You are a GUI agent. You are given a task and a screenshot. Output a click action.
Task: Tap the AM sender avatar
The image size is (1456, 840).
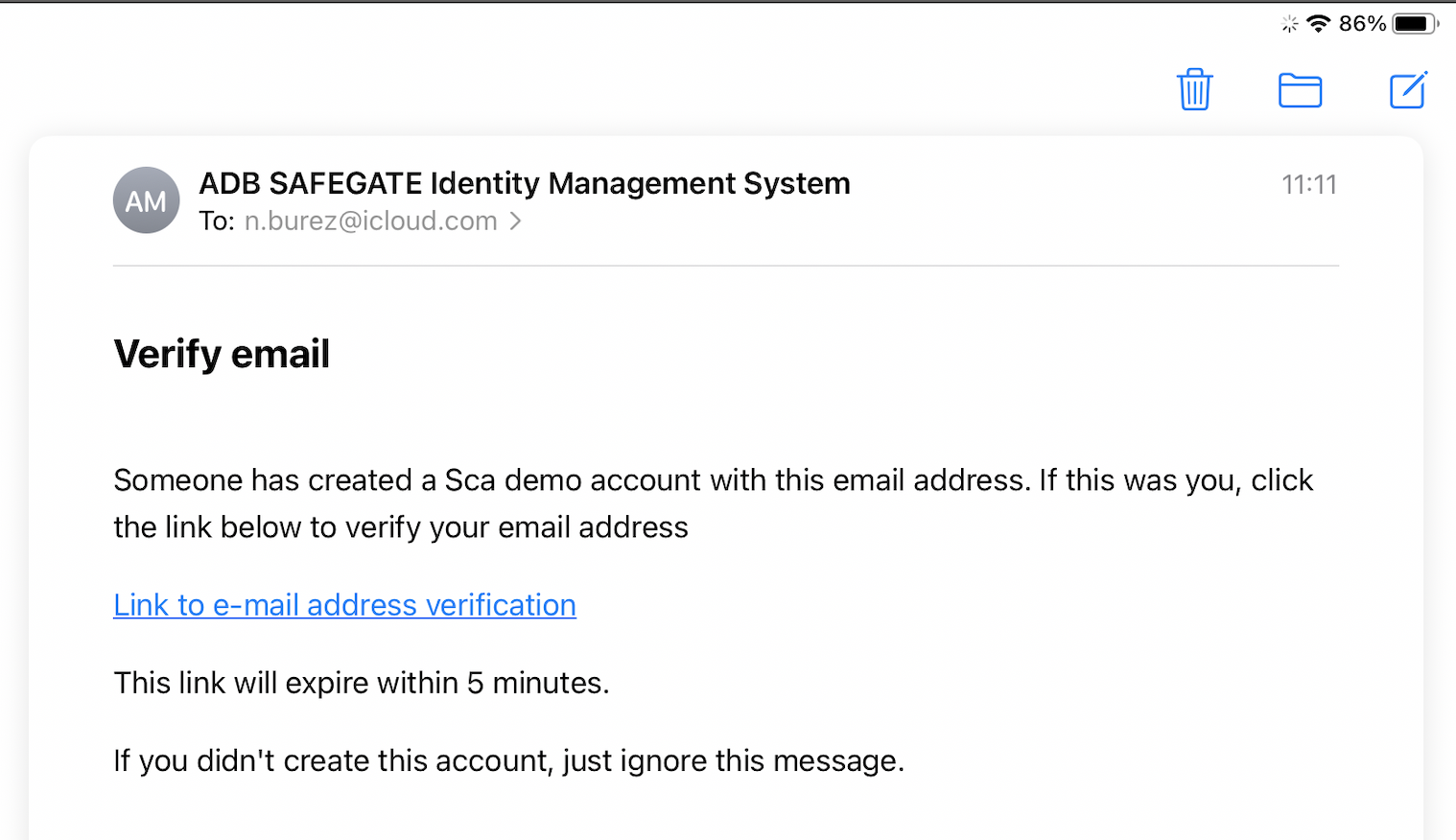(x=146, y=201)
